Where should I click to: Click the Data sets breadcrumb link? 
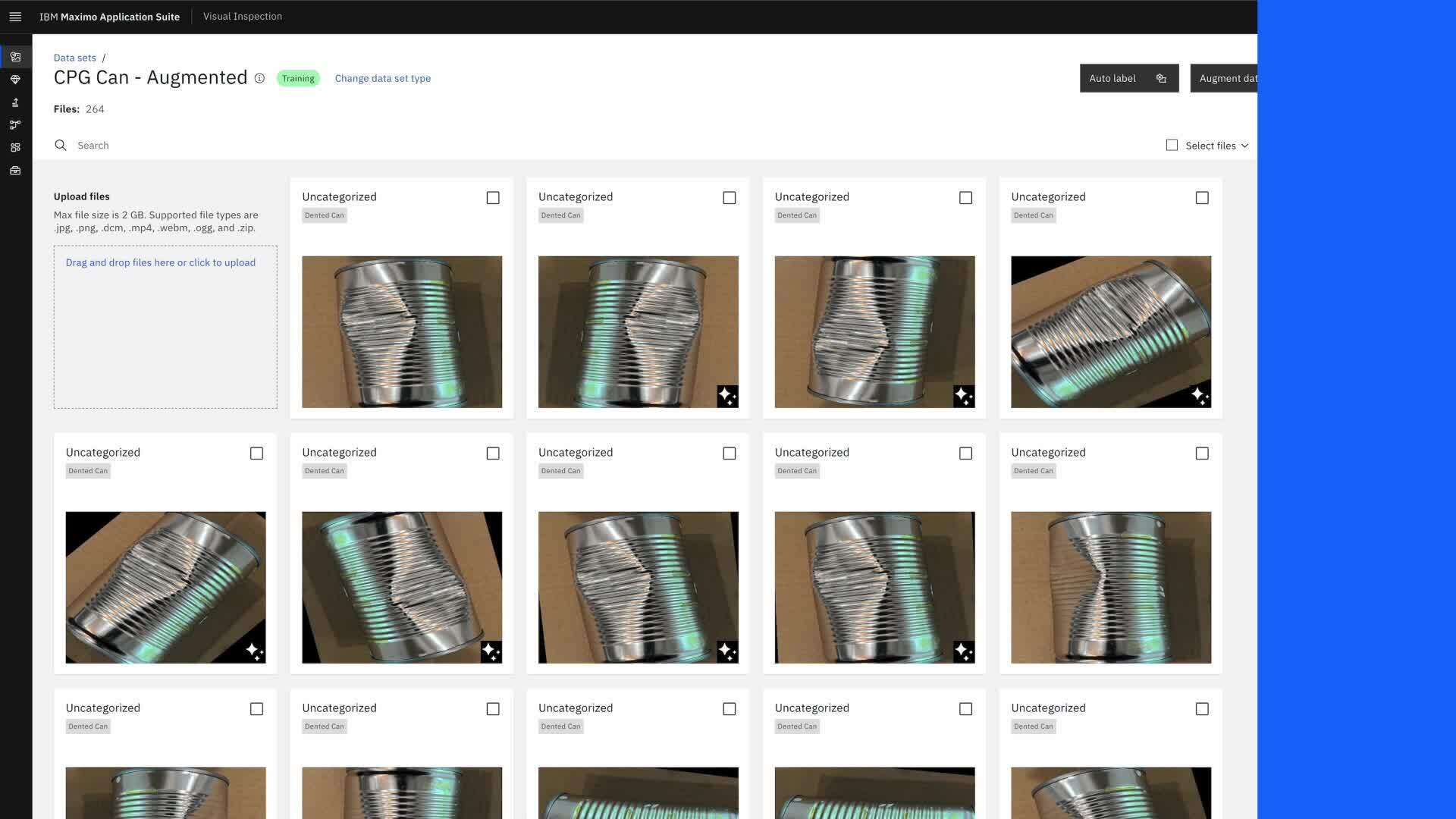click(74, 58)
